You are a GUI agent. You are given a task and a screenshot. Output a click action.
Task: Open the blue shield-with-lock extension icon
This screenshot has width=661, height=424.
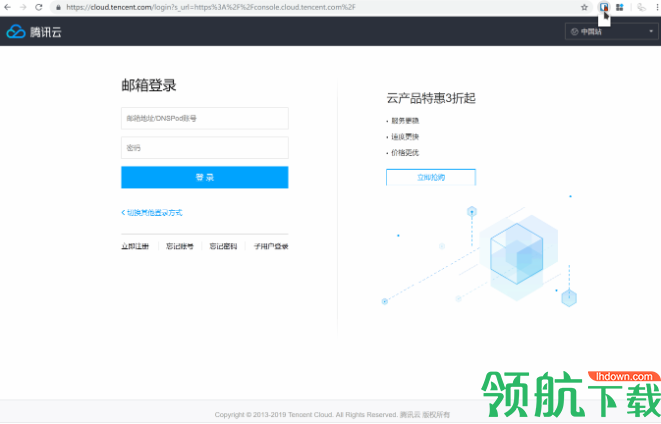[604, 7]
